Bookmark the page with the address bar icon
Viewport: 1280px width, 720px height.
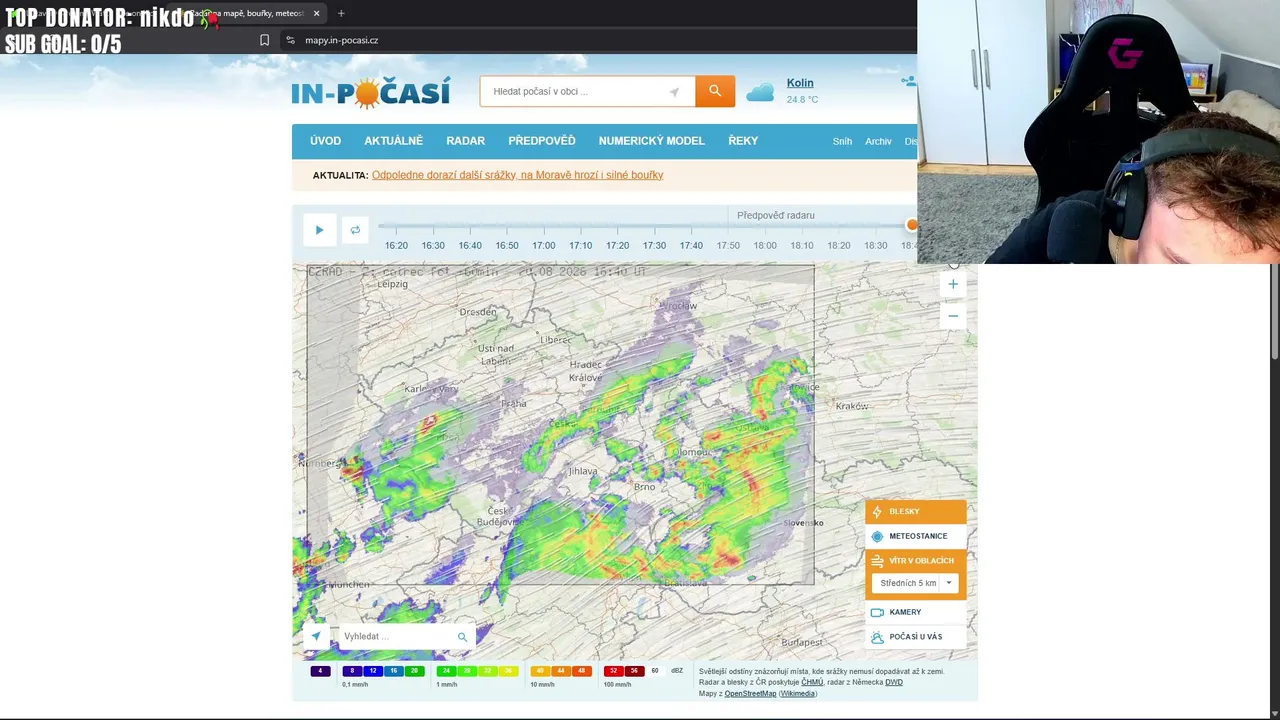pos(264,41)
